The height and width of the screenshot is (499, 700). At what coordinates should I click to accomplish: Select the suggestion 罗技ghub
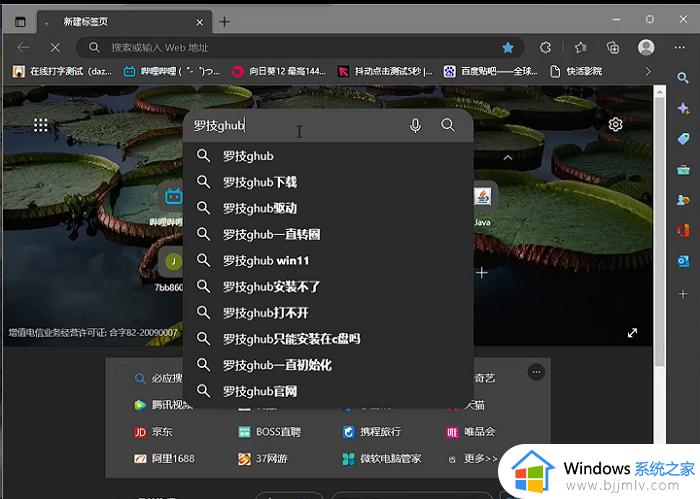coord(328,156)
